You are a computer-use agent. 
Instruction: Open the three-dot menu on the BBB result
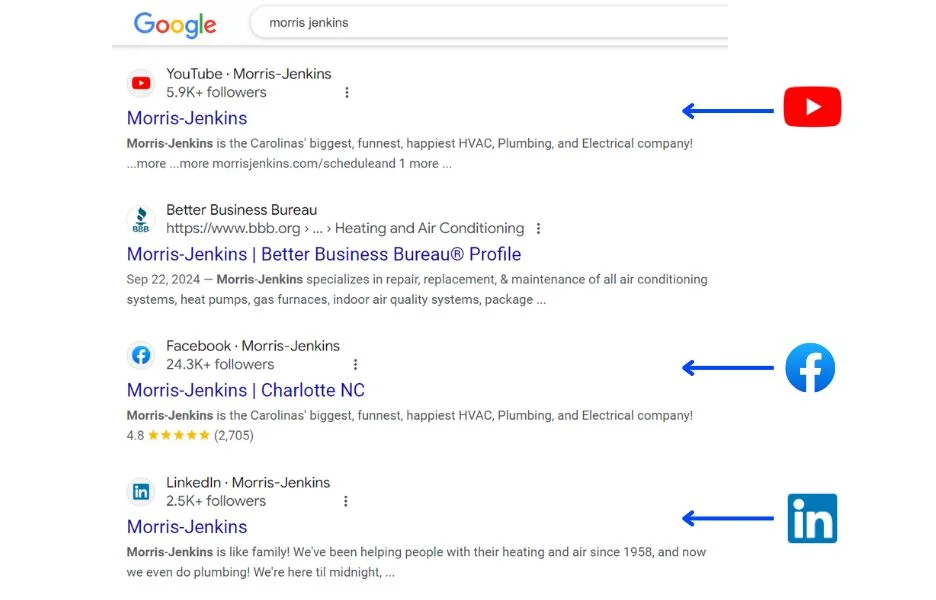coord(539,228)
